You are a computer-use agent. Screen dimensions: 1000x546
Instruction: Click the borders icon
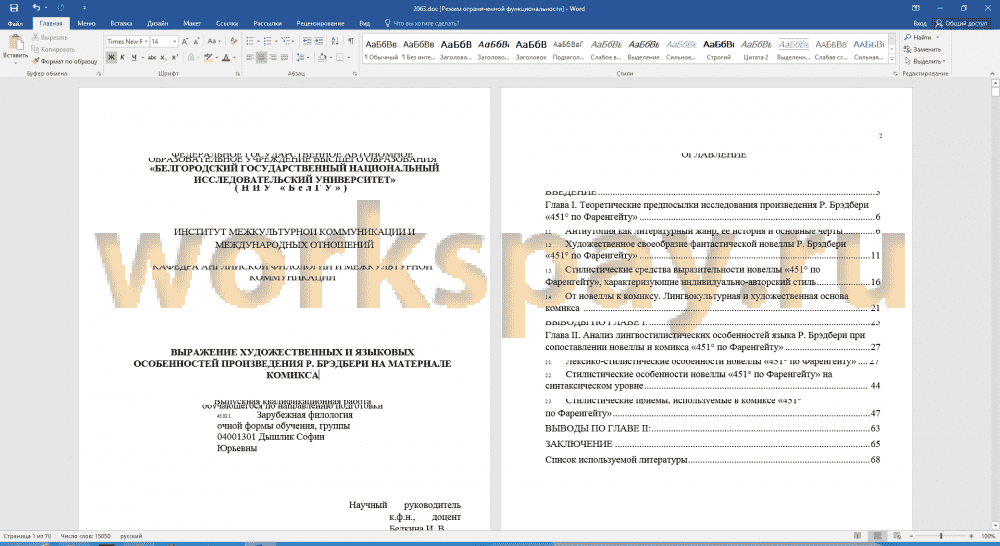pos(339,57)
